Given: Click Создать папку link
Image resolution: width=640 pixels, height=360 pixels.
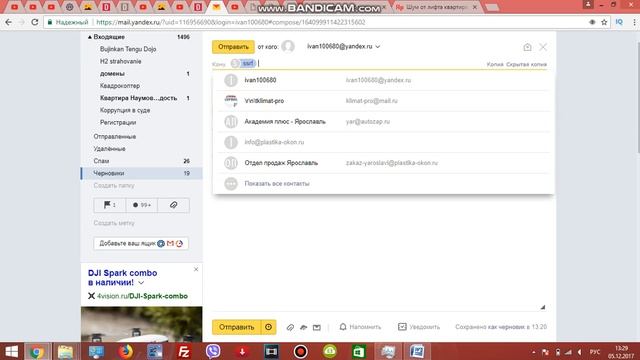Looking at the screenshot, I should (114, 185).
